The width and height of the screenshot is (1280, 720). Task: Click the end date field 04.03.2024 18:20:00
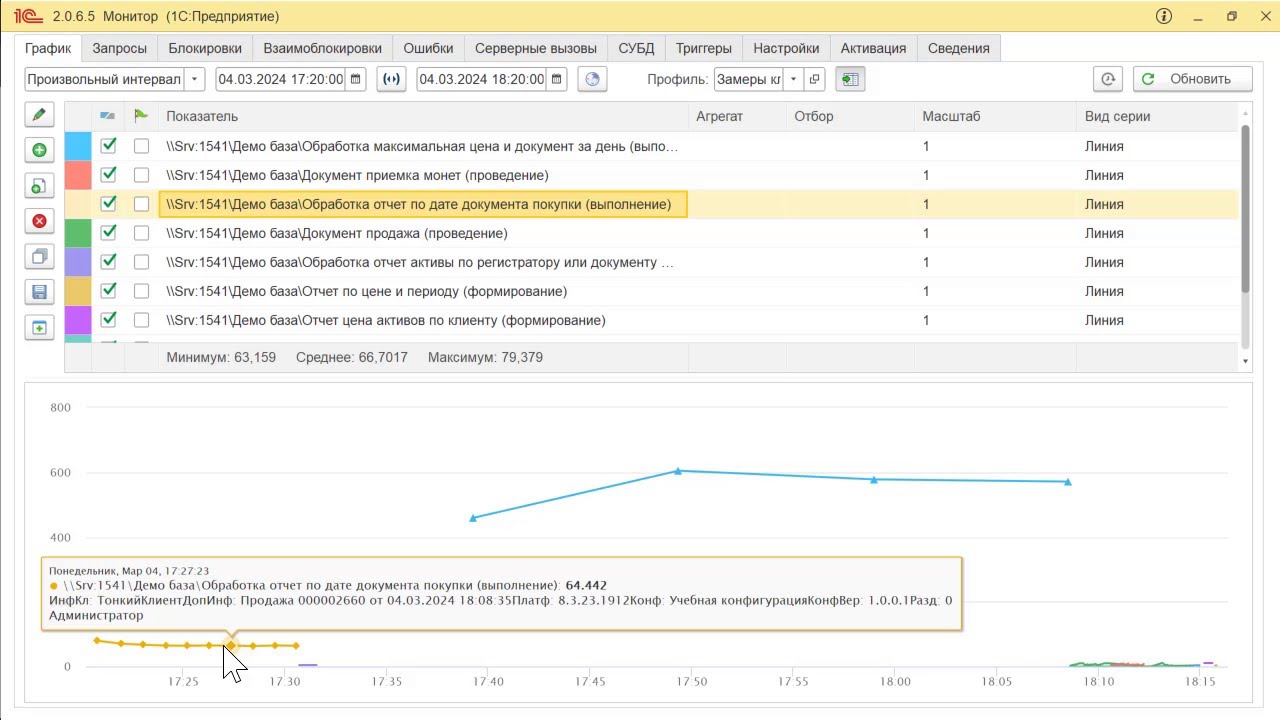click(482, 79)
